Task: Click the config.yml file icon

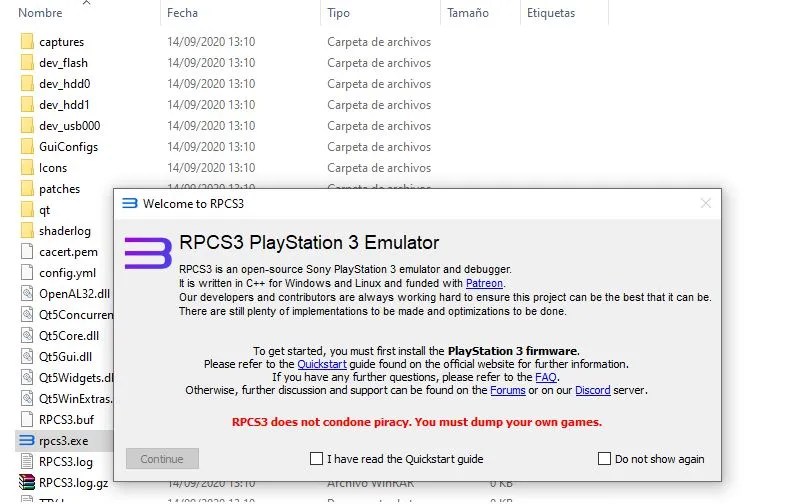Action: click(x=27, y=273)
